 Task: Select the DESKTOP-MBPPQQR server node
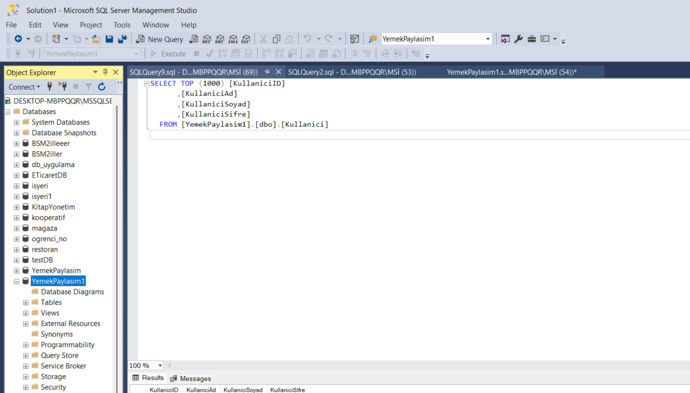62,101
